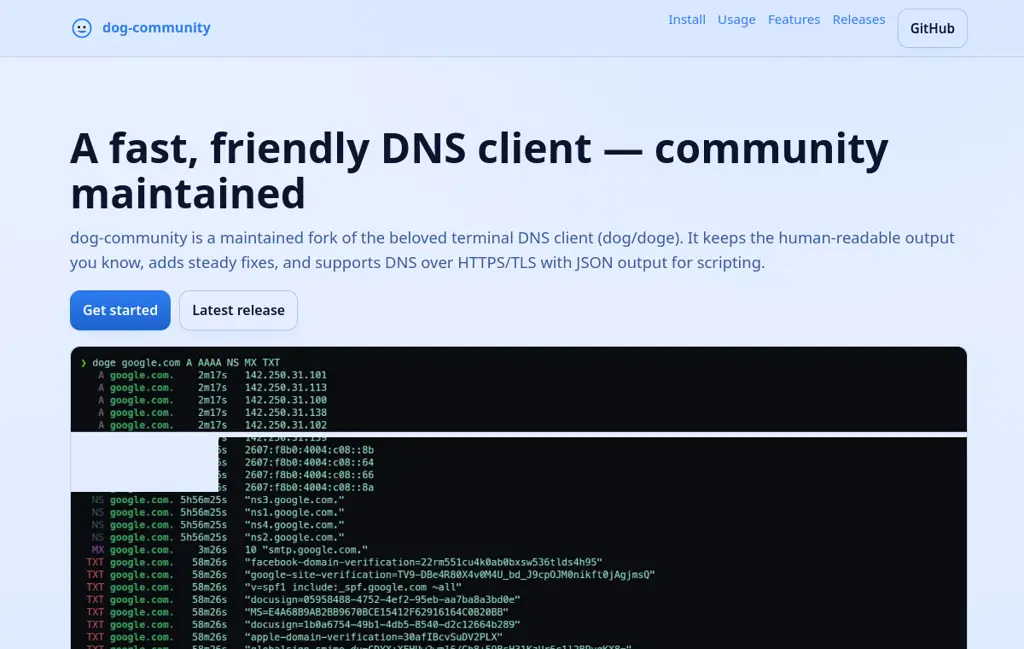Click the "ns2.google.com." record value
Viewport: 1024px width, 649px height.
pyautogui.click(x=295, y=537)
